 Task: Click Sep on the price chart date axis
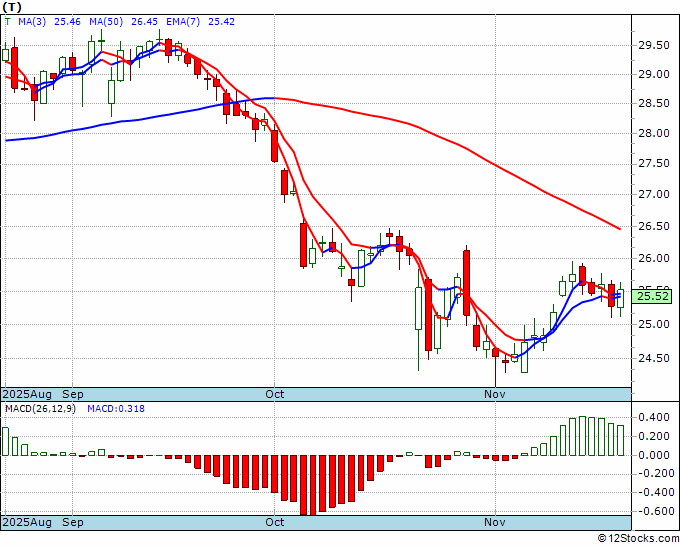73,395
